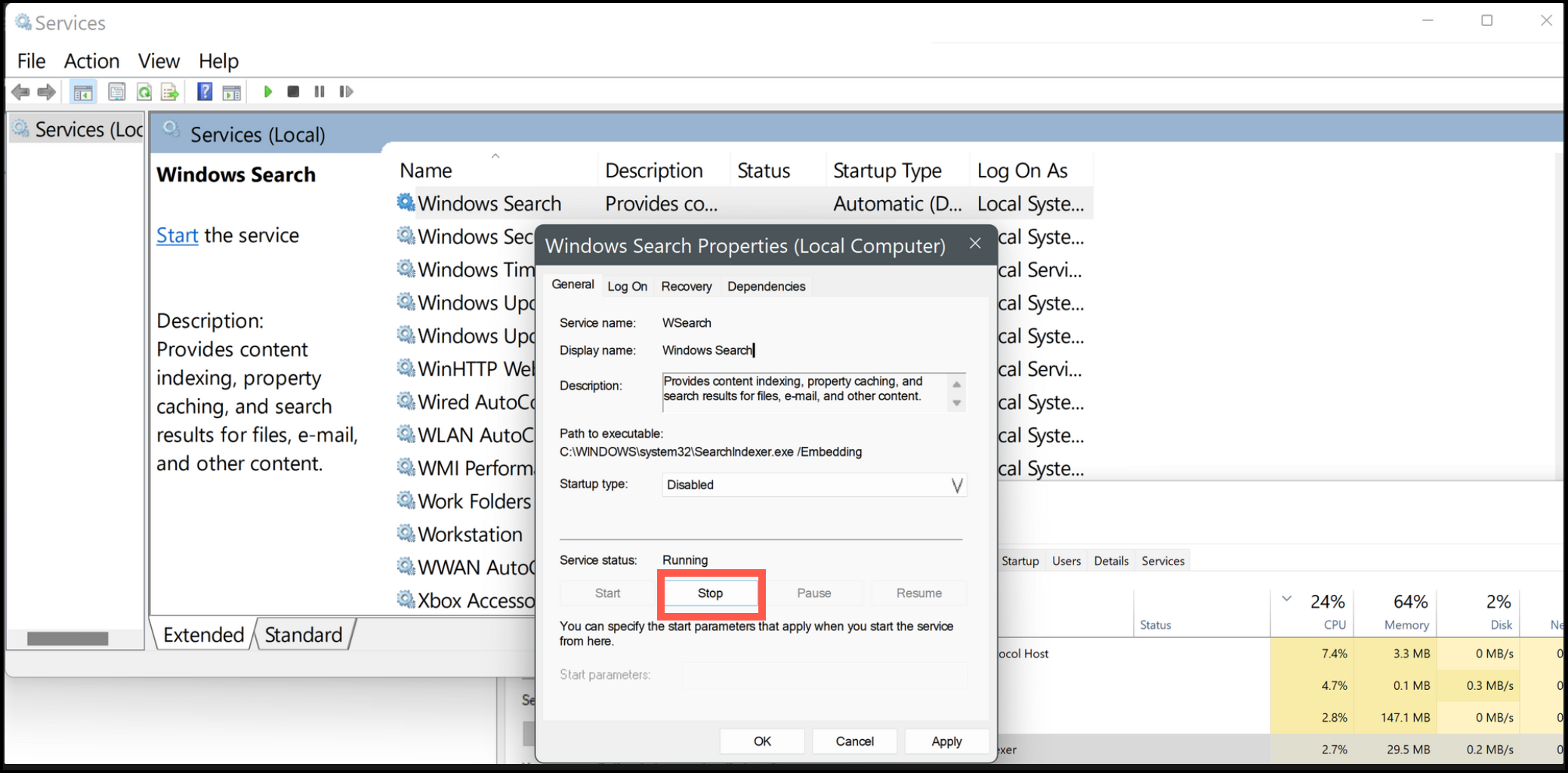Click the Back arrow in the toolbar
The image size is (1568, 773).
[x=20, y=92]
